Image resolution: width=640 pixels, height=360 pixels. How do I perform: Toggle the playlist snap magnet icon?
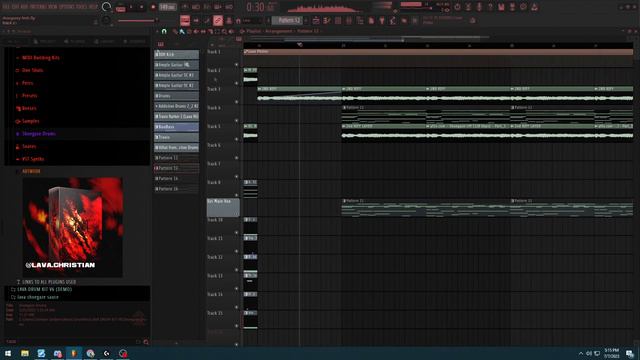click(x=164, y=31)
